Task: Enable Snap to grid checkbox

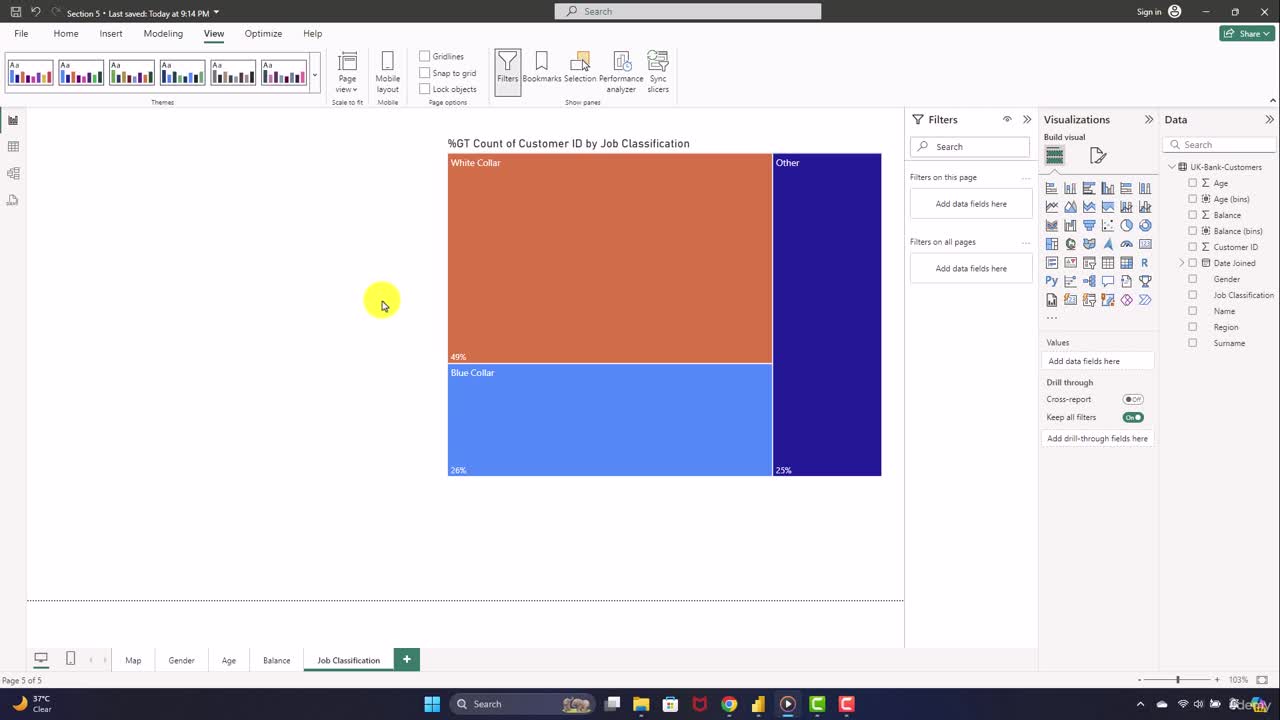Action: tap(425, 73)
